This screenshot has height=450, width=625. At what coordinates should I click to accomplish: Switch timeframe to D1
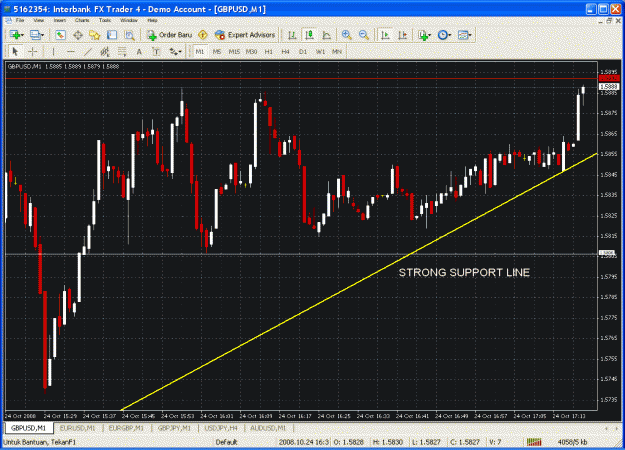(x=303, y=51)
